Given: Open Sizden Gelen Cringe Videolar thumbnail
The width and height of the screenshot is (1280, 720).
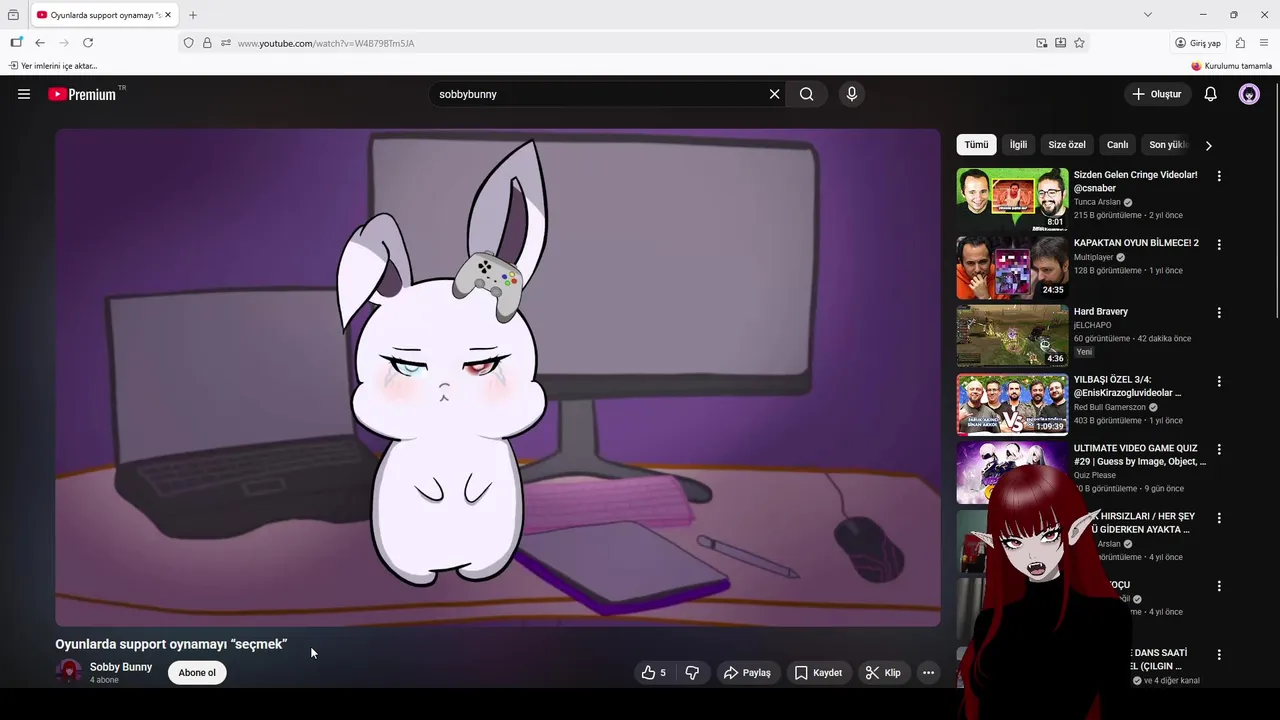Looking at the screenshot, I should click(1012, 199).
